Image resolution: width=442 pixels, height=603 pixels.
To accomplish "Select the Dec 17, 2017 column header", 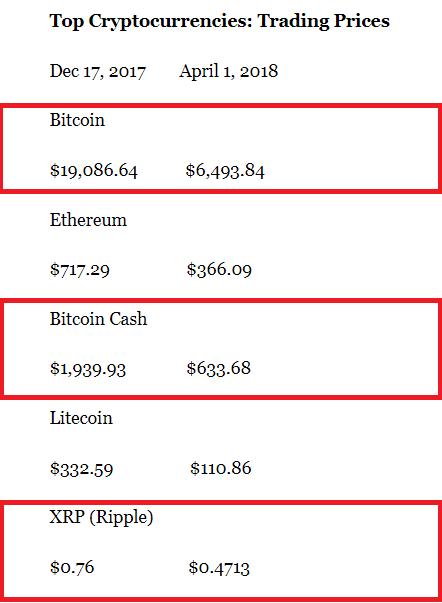I will [x=98, y=72].
